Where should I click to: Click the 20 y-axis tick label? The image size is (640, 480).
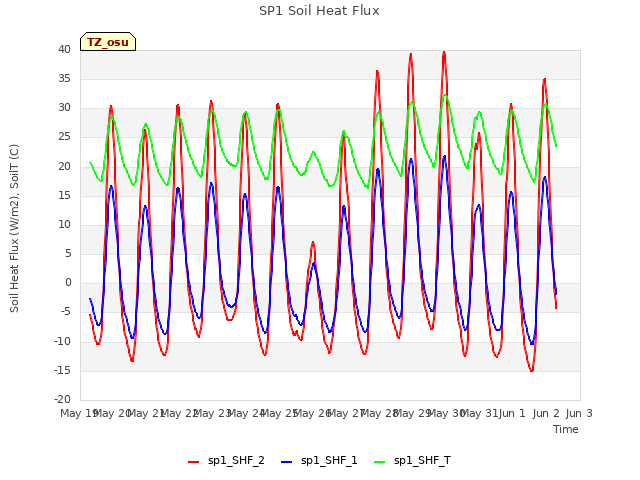pyautogui.click(x=64, y=166)
